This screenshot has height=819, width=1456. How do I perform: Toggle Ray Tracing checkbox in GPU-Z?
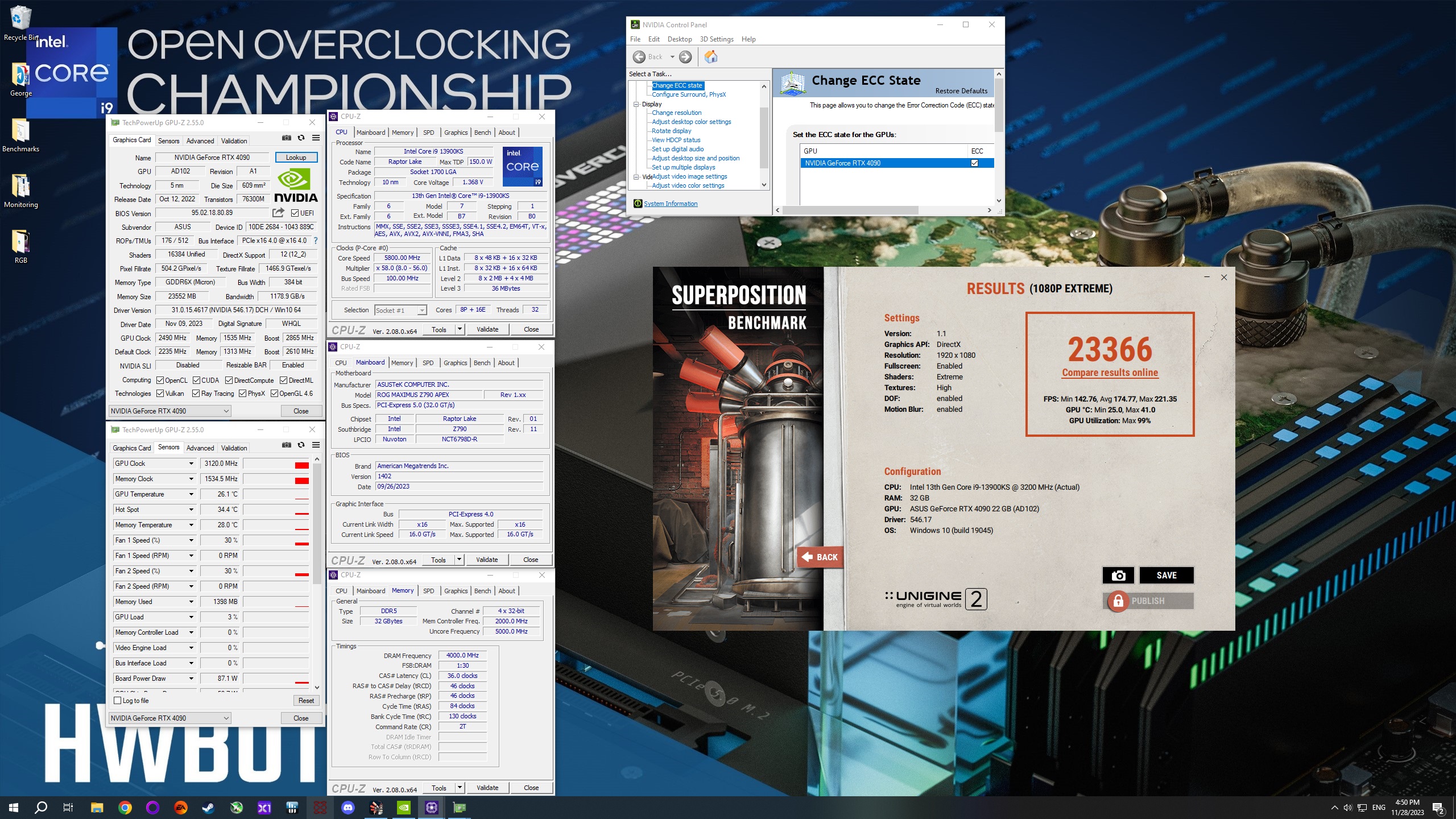tap(196, 394)
